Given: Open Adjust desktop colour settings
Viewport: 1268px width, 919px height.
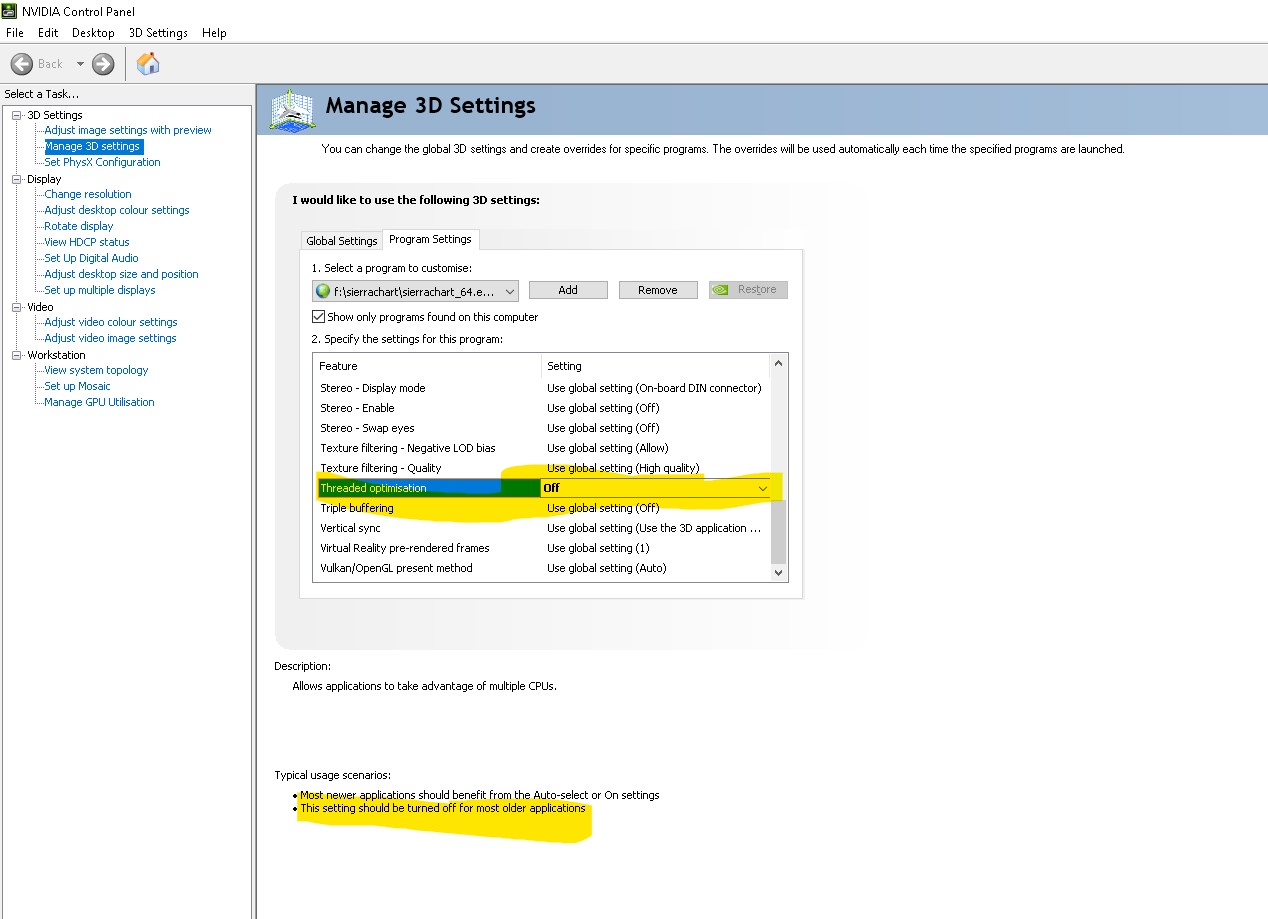Looking at the screenshot, I should (117, 210).
